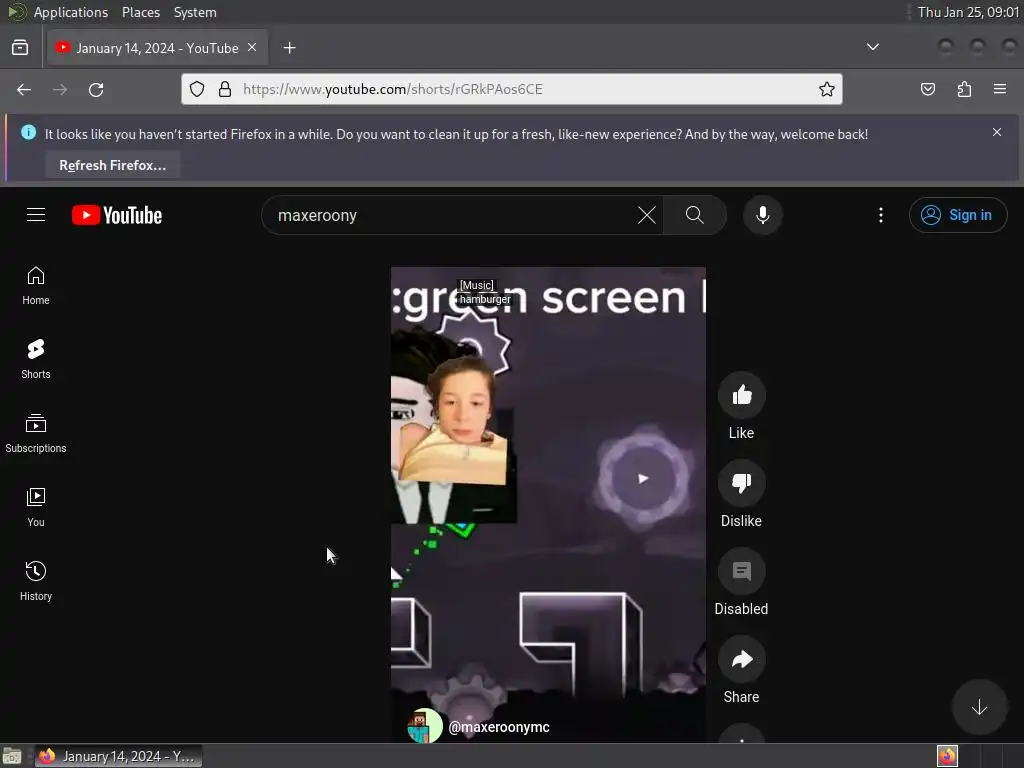Click the magnifier search button

click(x=695, y=215)
